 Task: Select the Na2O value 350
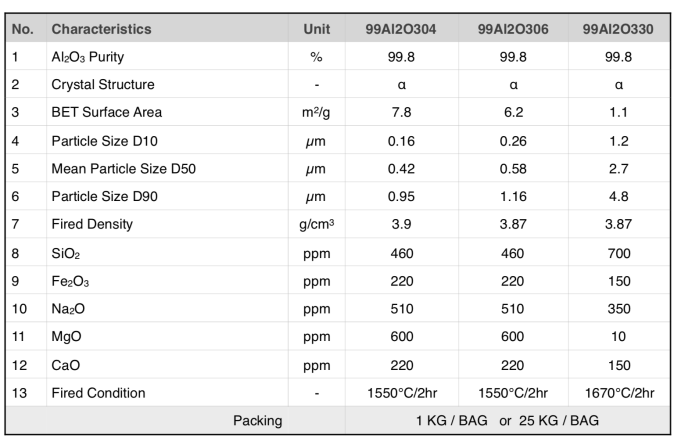pyautogui.click(x=619, y=309)
